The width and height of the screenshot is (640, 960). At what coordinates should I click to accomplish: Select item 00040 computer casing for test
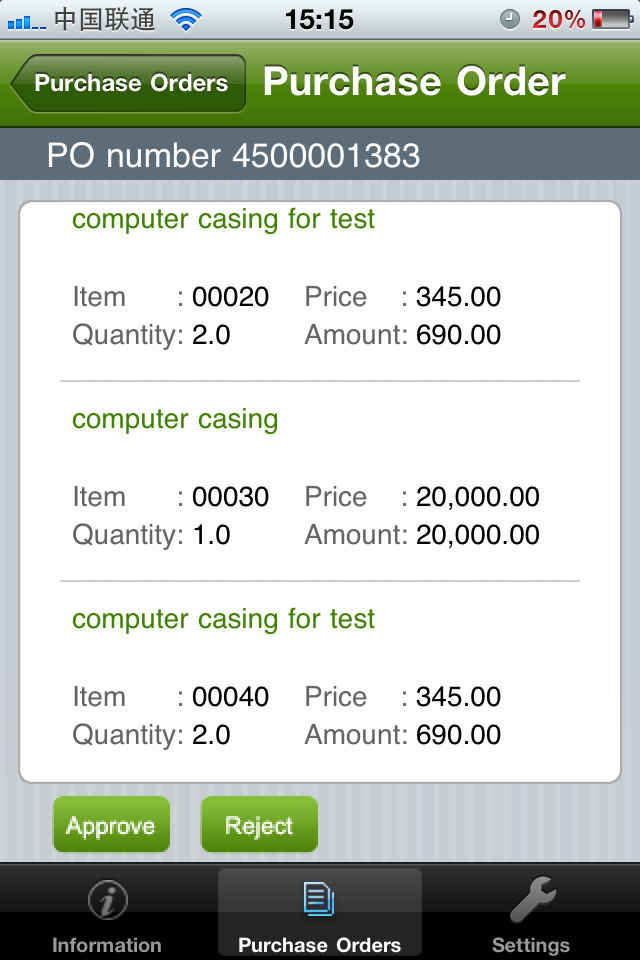(x=223, y=619)
